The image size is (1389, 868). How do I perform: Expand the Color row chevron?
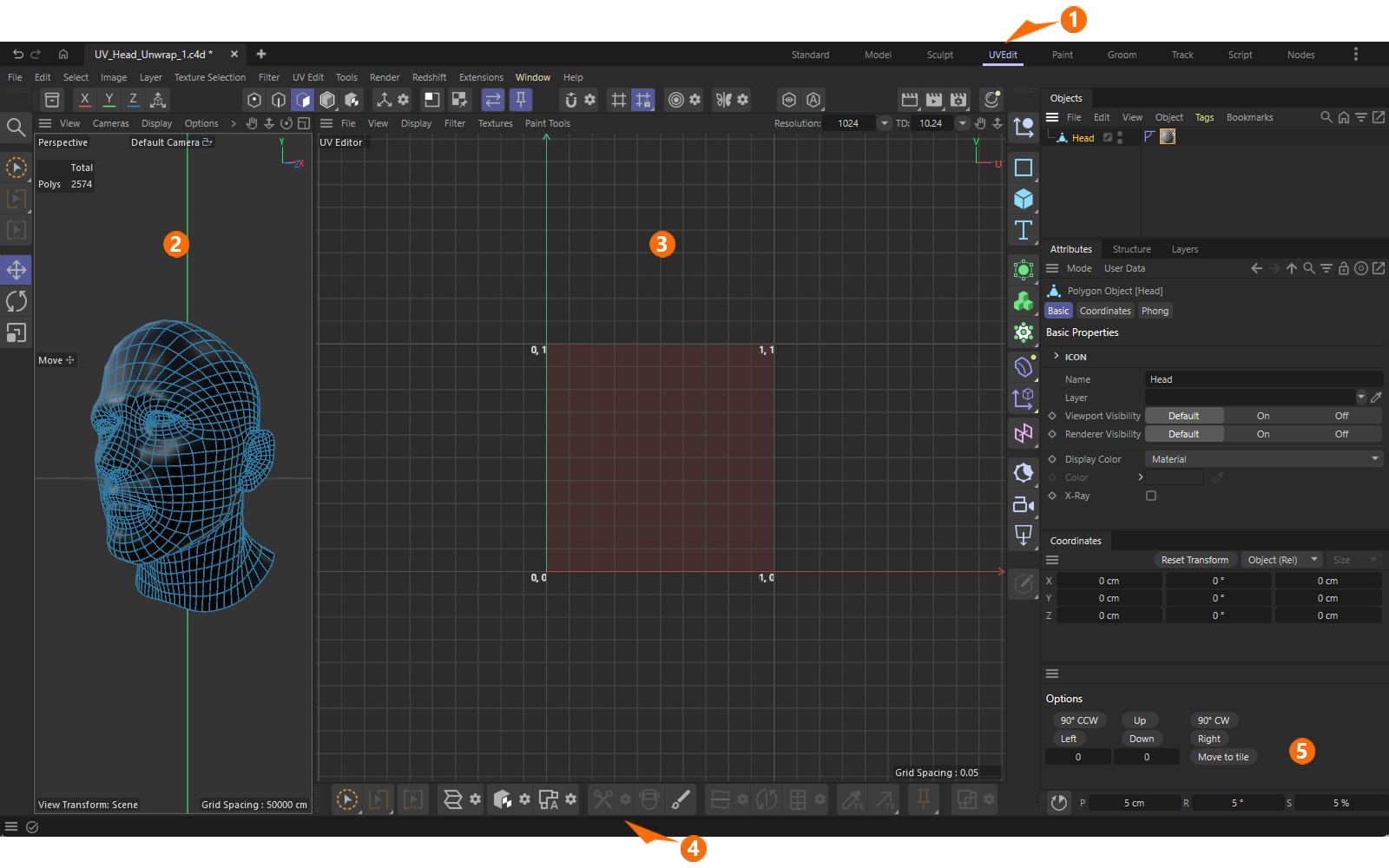1140,477
